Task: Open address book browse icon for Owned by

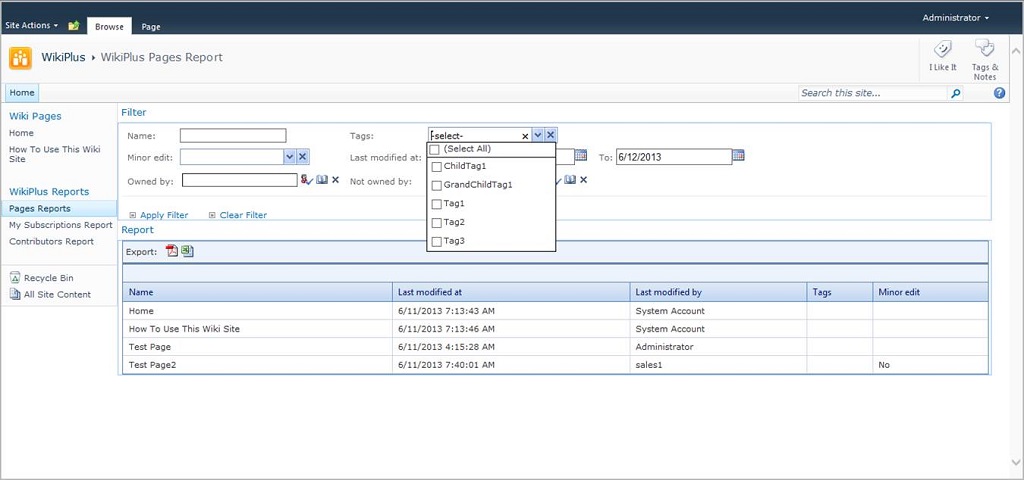Action: pos(321,180)
